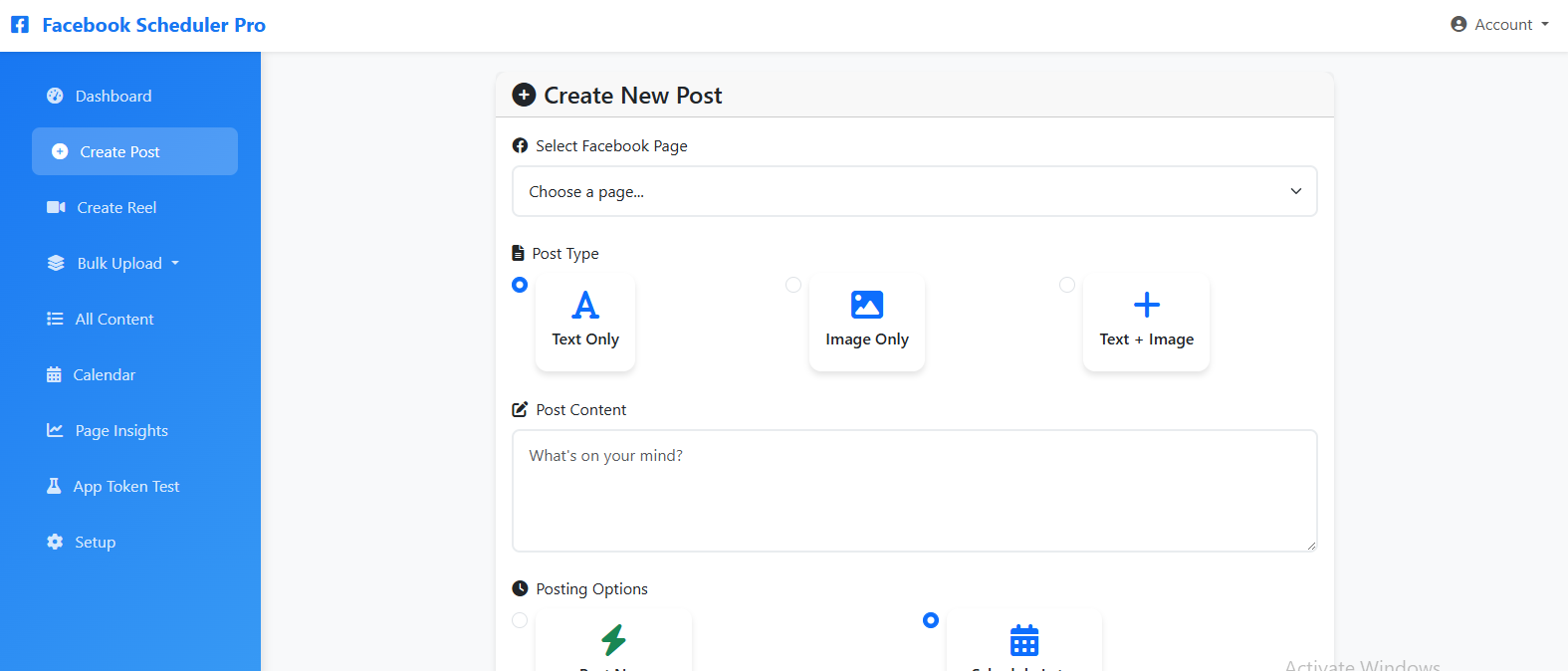Click the Facebook logo icon in header
The image size is (1568, 671).
(x=20, y=25)
